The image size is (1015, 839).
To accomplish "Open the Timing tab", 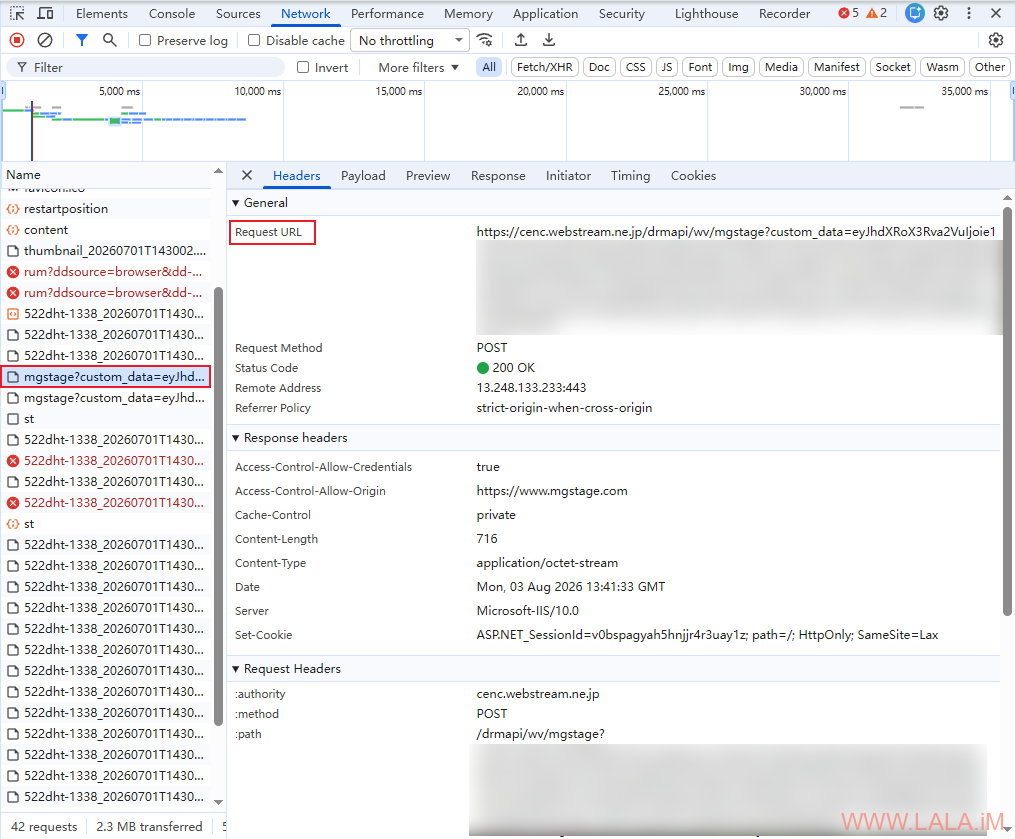I will coord(630,175).
